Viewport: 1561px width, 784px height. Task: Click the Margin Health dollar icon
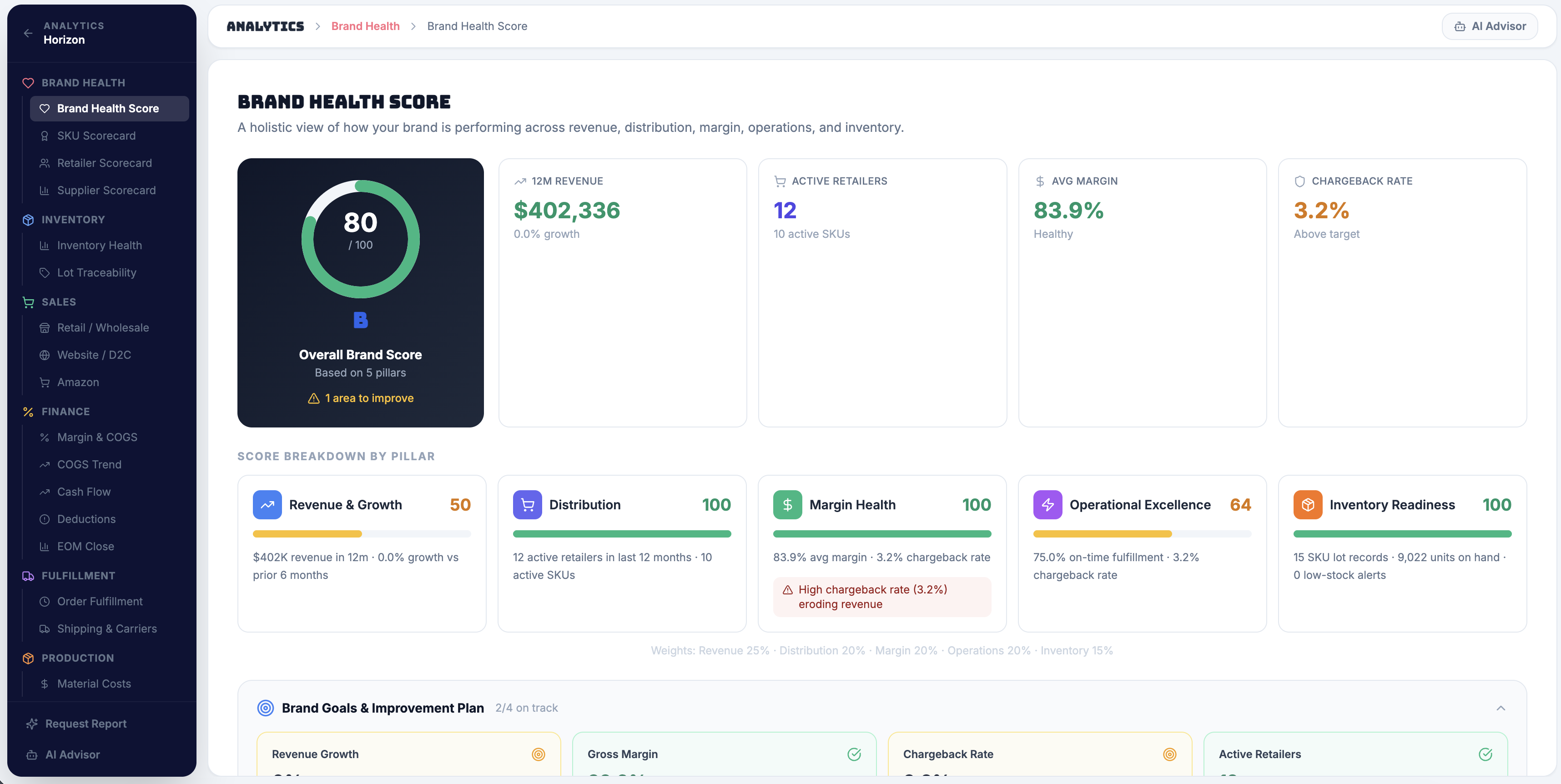787,505
